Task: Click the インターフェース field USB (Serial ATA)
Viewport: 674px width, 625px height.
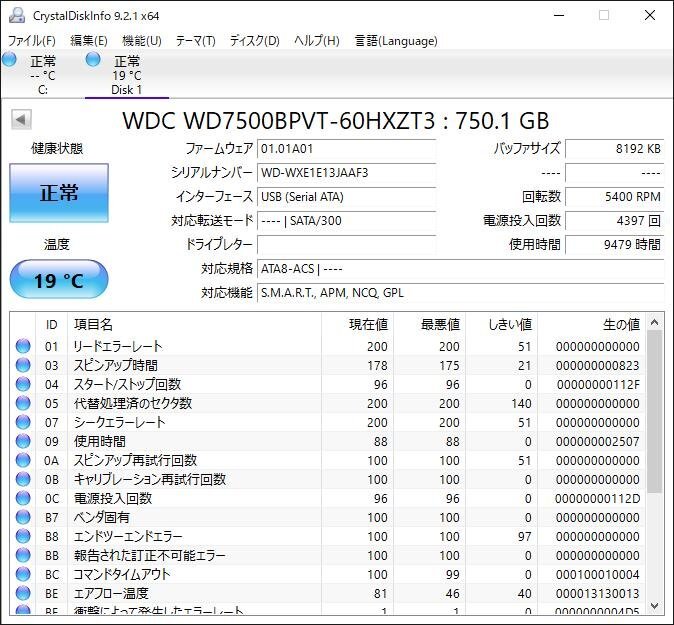Action: pos(346,197)
